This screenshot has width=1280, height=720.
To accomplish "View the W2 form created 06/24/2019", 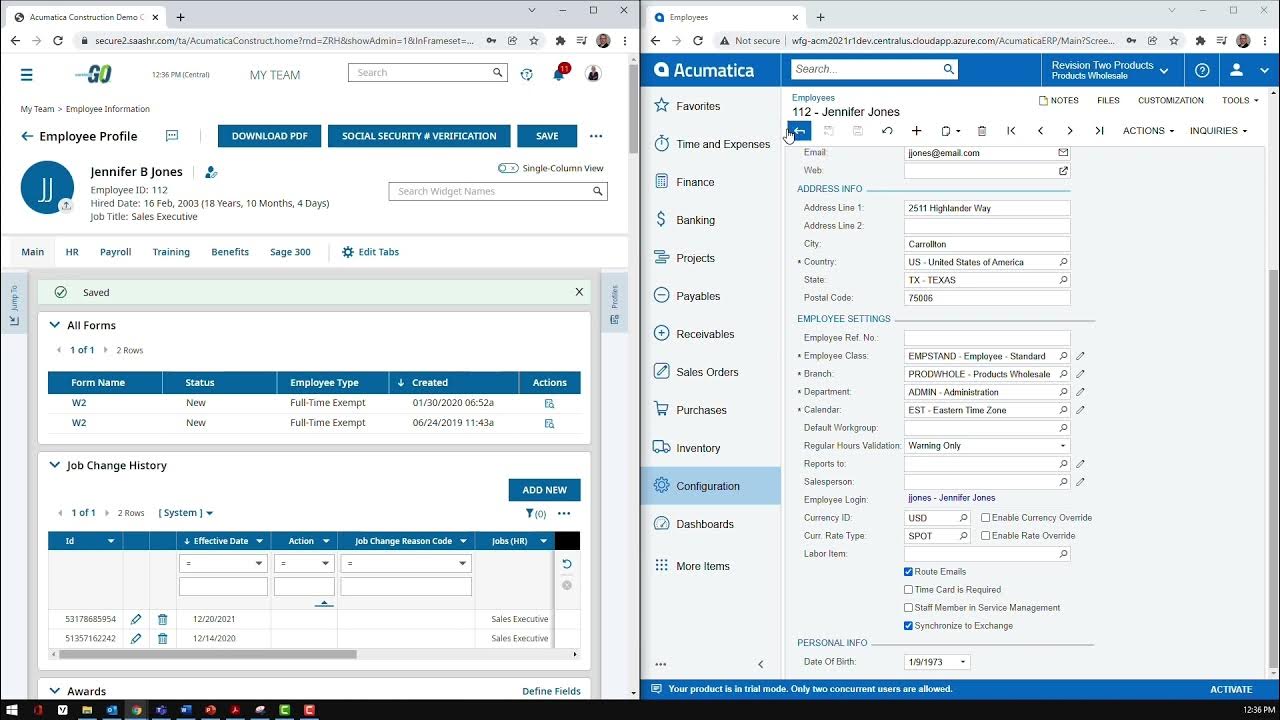I will pyautogui.click(x=549, y=424).
